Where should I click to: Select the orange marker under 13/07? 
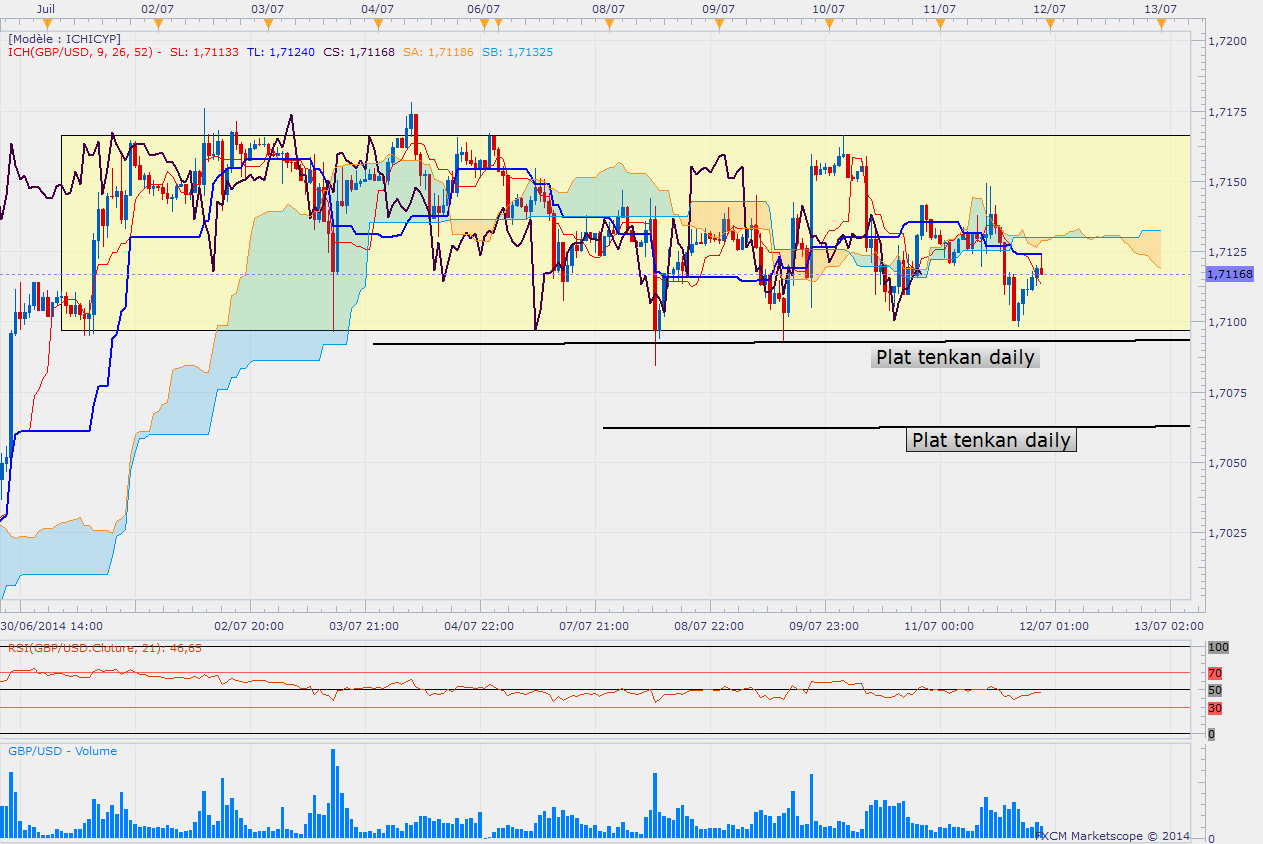point(1159,22)
